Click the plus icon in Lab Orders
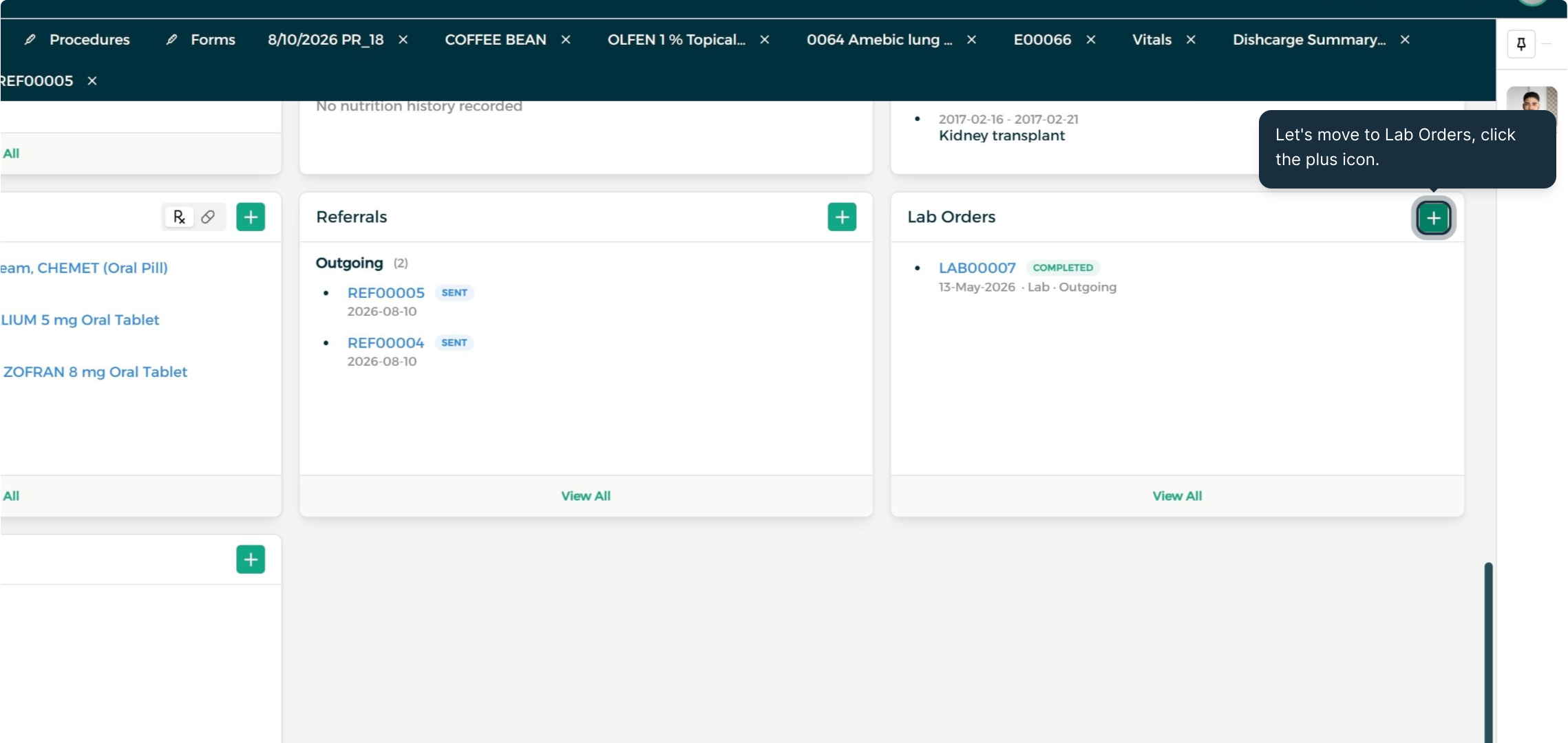Image resolution: width=1568 pixels, height=743 pixels. (1434, 218)
